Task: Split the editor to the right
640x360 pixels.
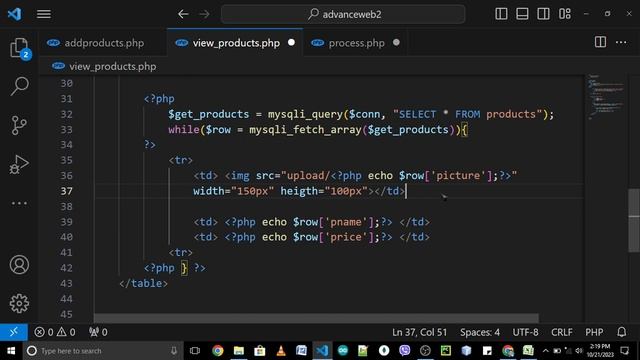Action: pos(600,42)
